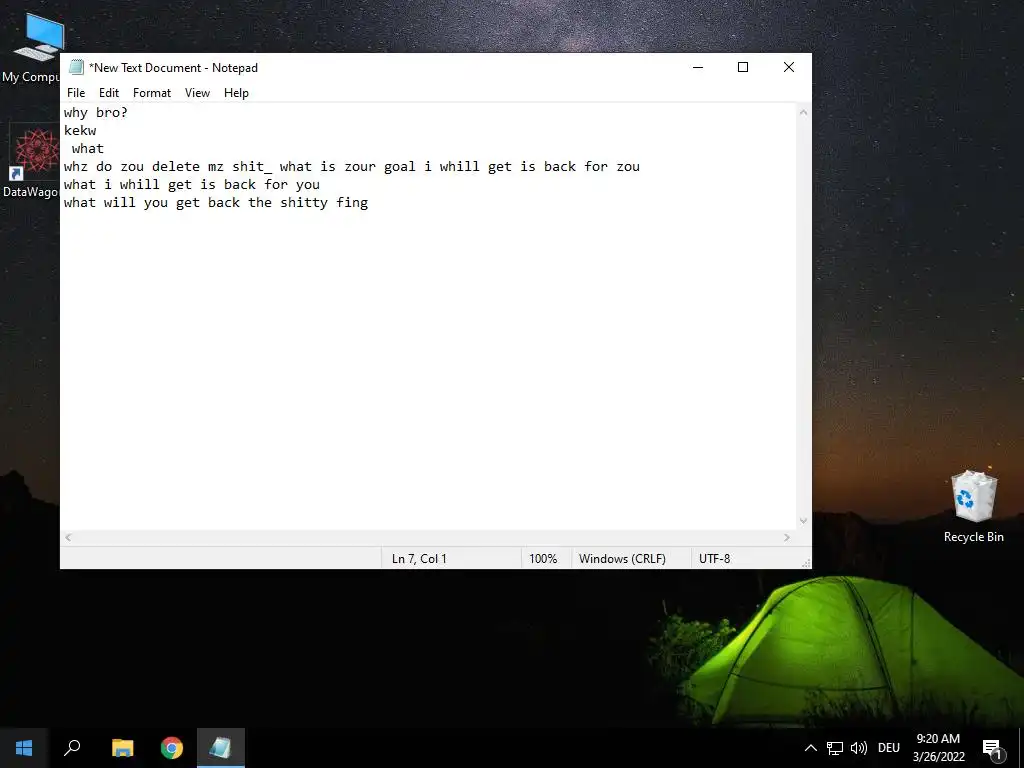Click the Notepad taskbar button

221,748
